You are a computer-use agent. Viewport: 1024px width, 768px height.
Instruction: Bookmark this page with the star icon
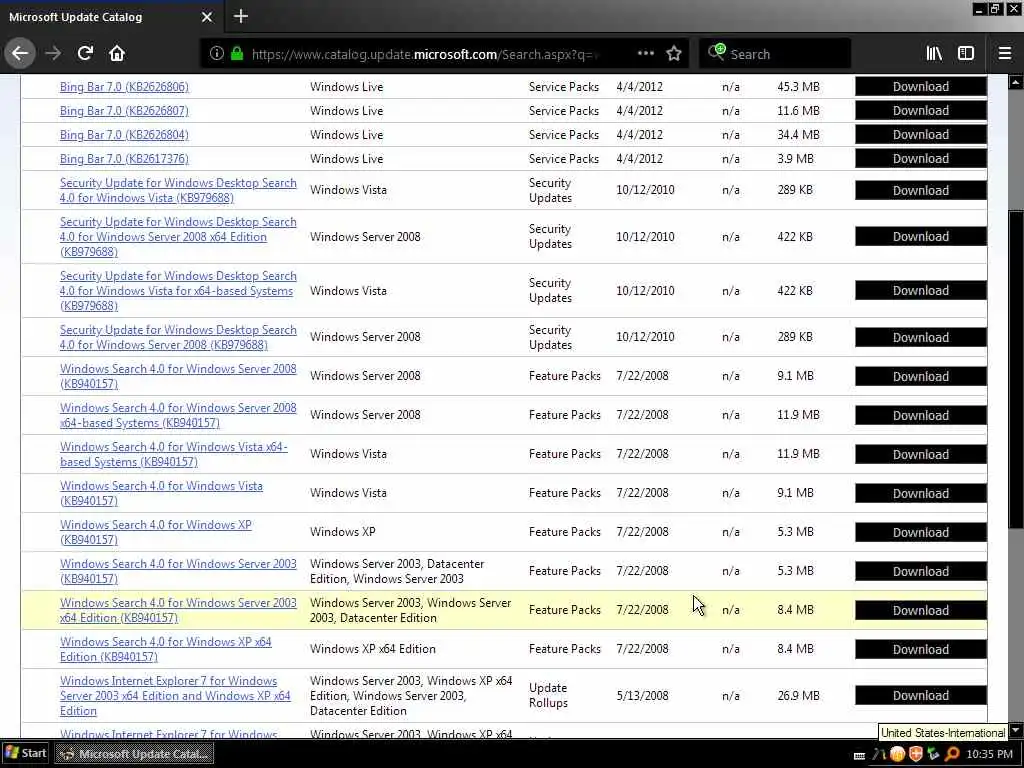tap(674, 54)
